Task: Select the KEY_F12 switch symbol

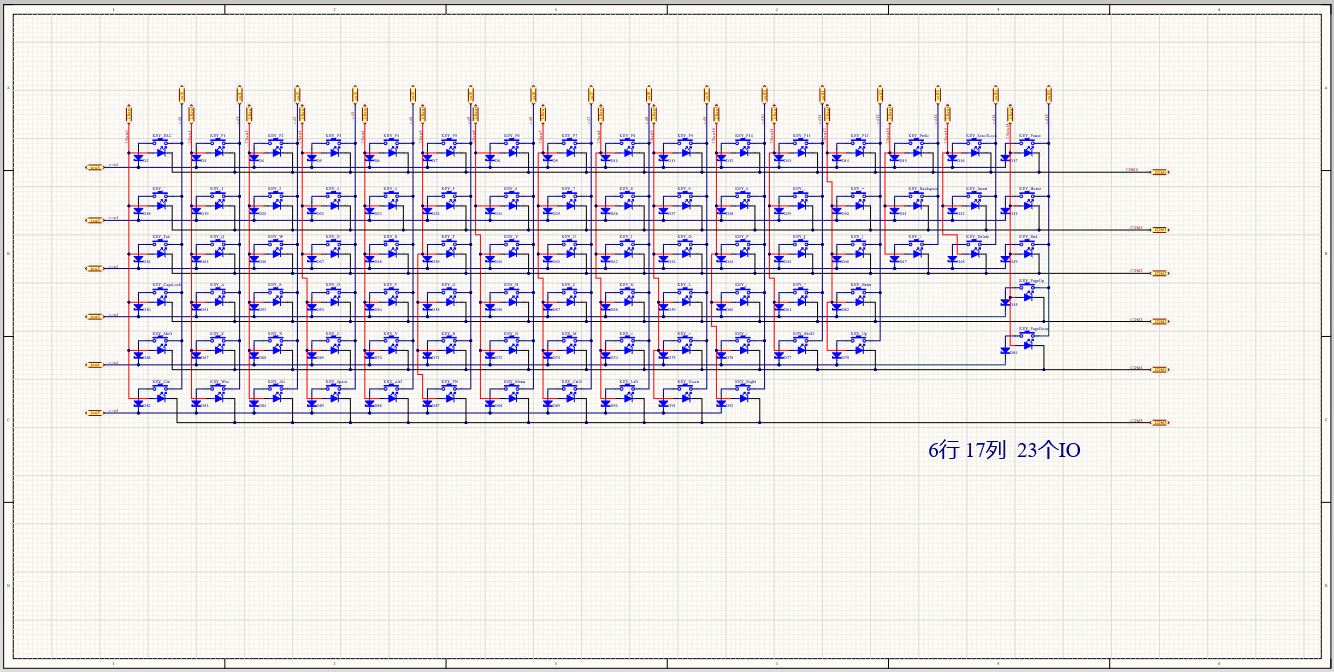Action: (x=857, y=141)
